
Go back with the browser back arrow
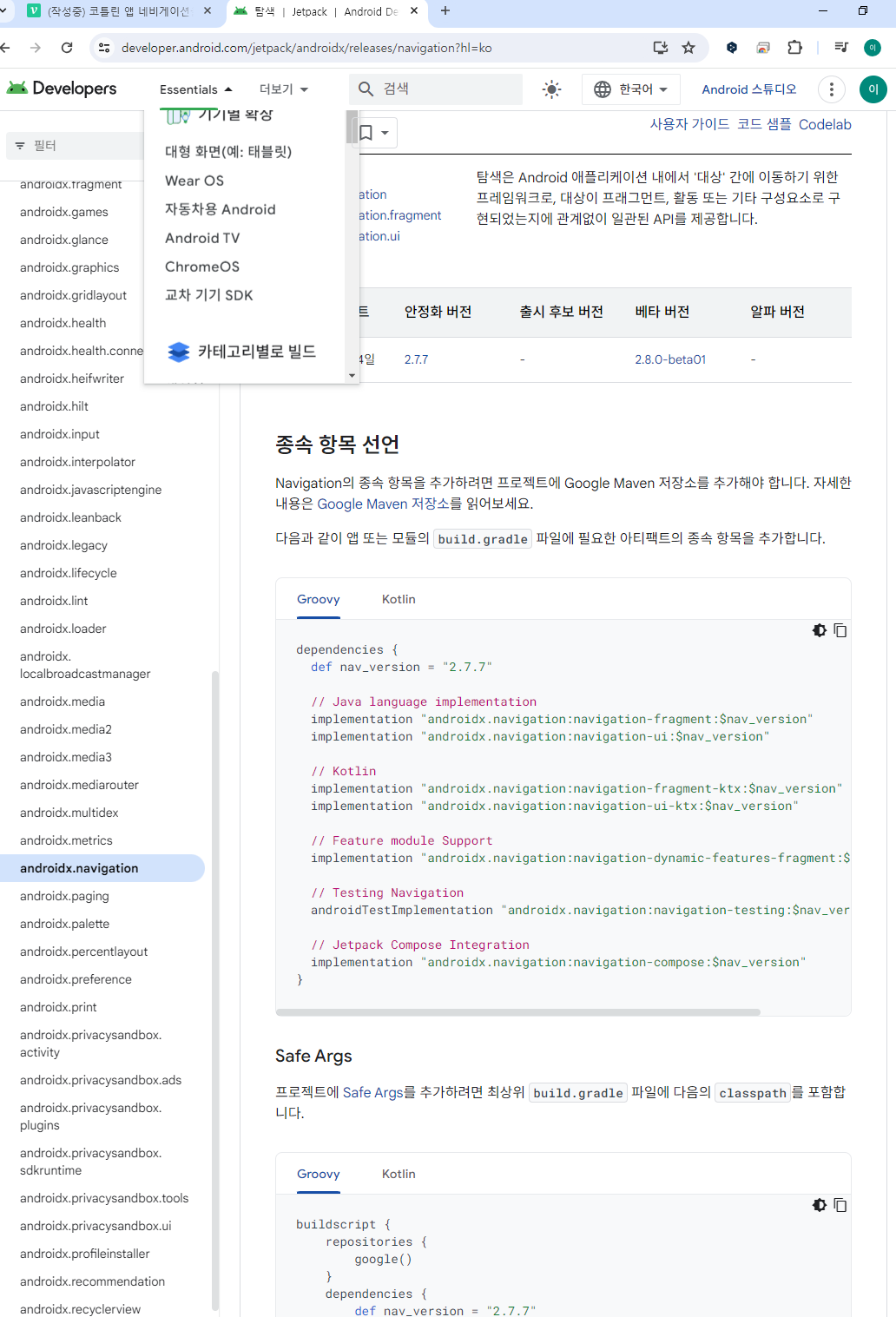5,48
